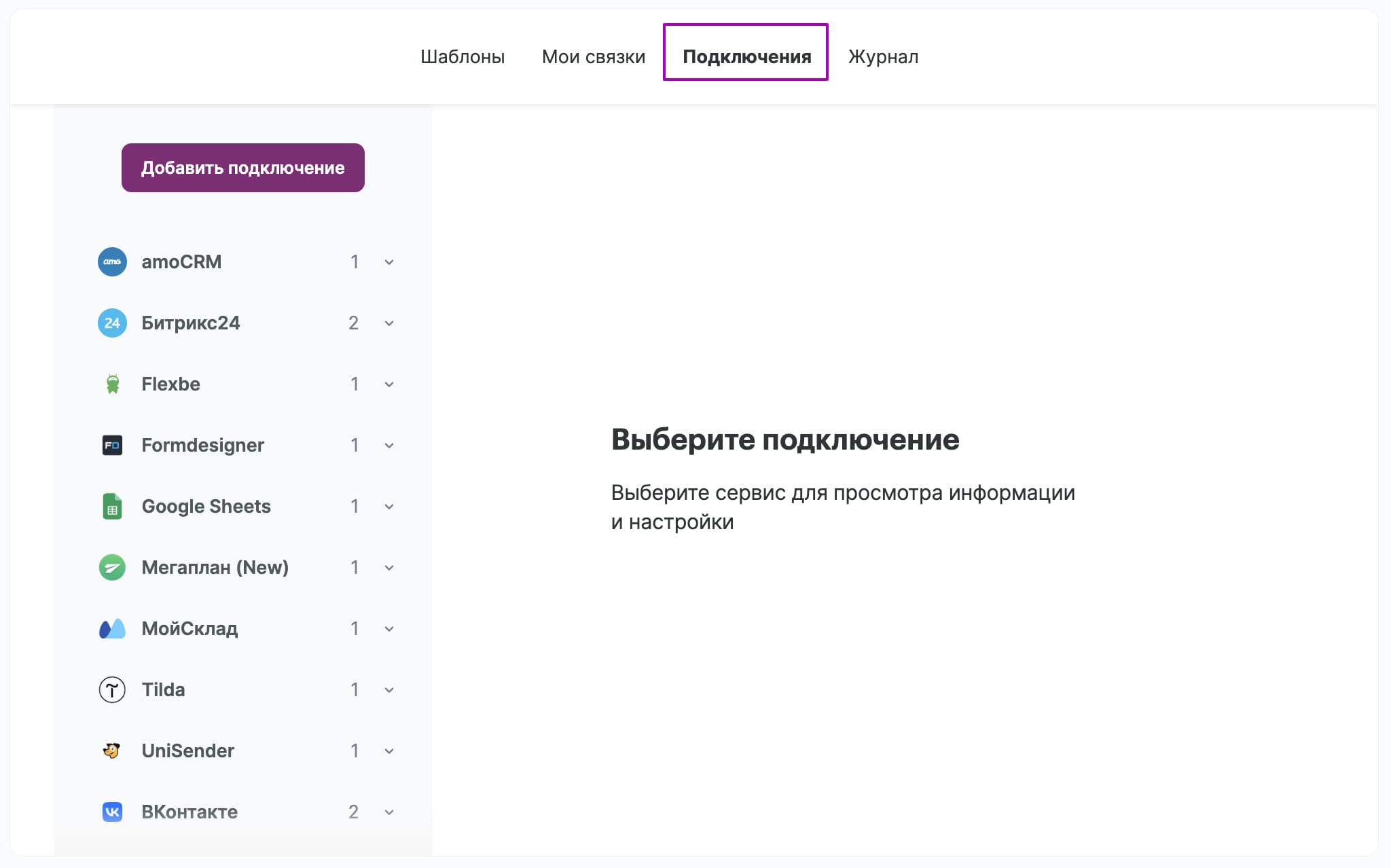Image resolution: width=1391 pixels, height=868 pixels.
Task: Expand the Formdesigner connections chevron
Action: tap(389, 446)
